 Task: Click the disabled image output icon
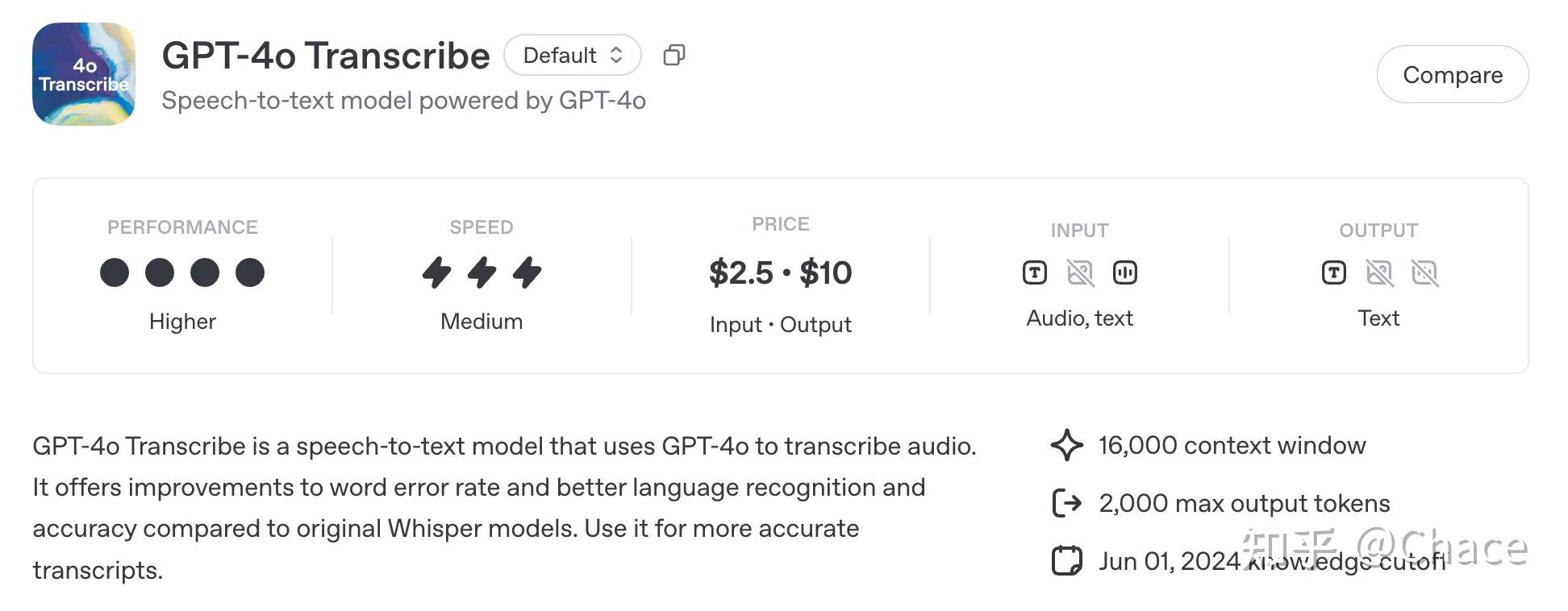tap(1379, 272)
